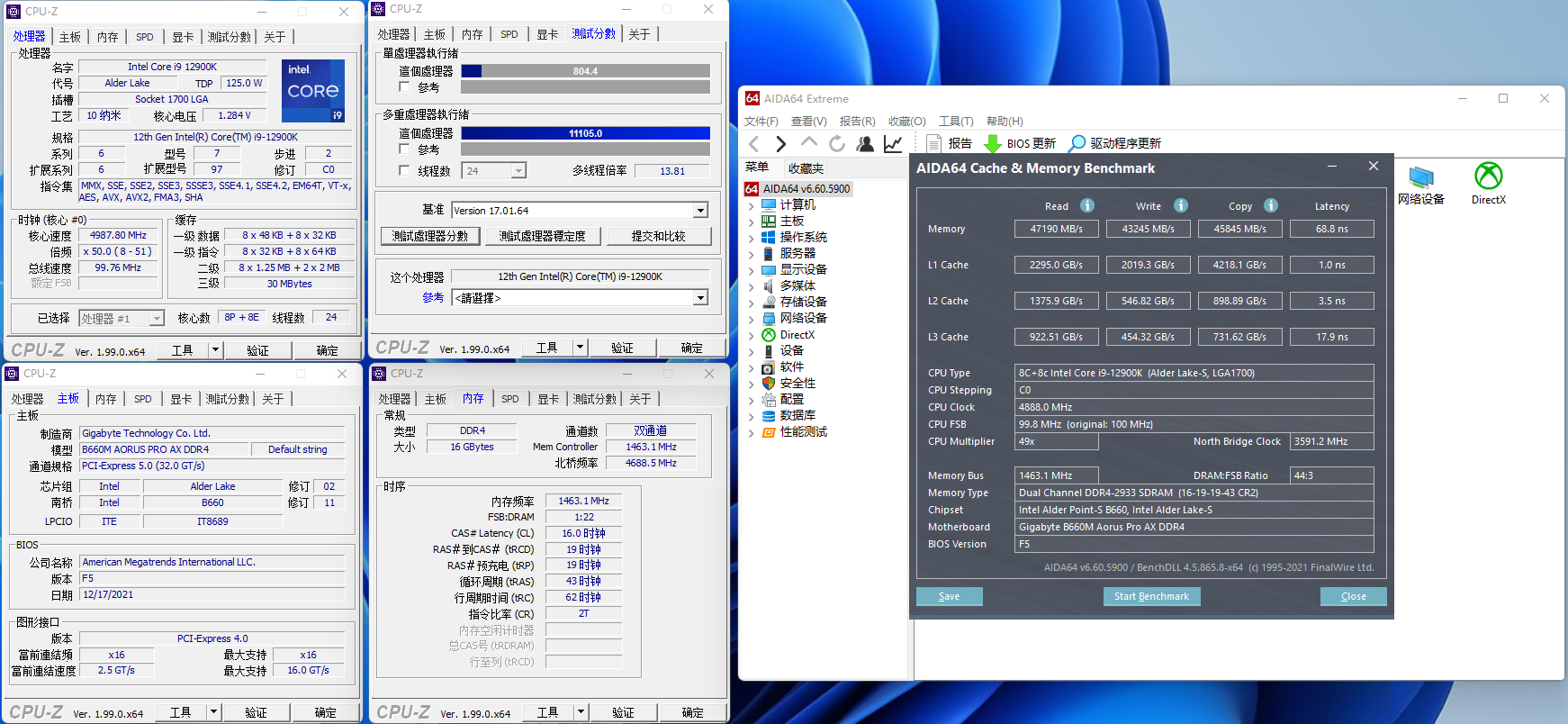The width and height of the screenshot is (1568, 724).
Task: Open the benchmark Version 17.01.64 dropdown
Action: tap(700, 211)
